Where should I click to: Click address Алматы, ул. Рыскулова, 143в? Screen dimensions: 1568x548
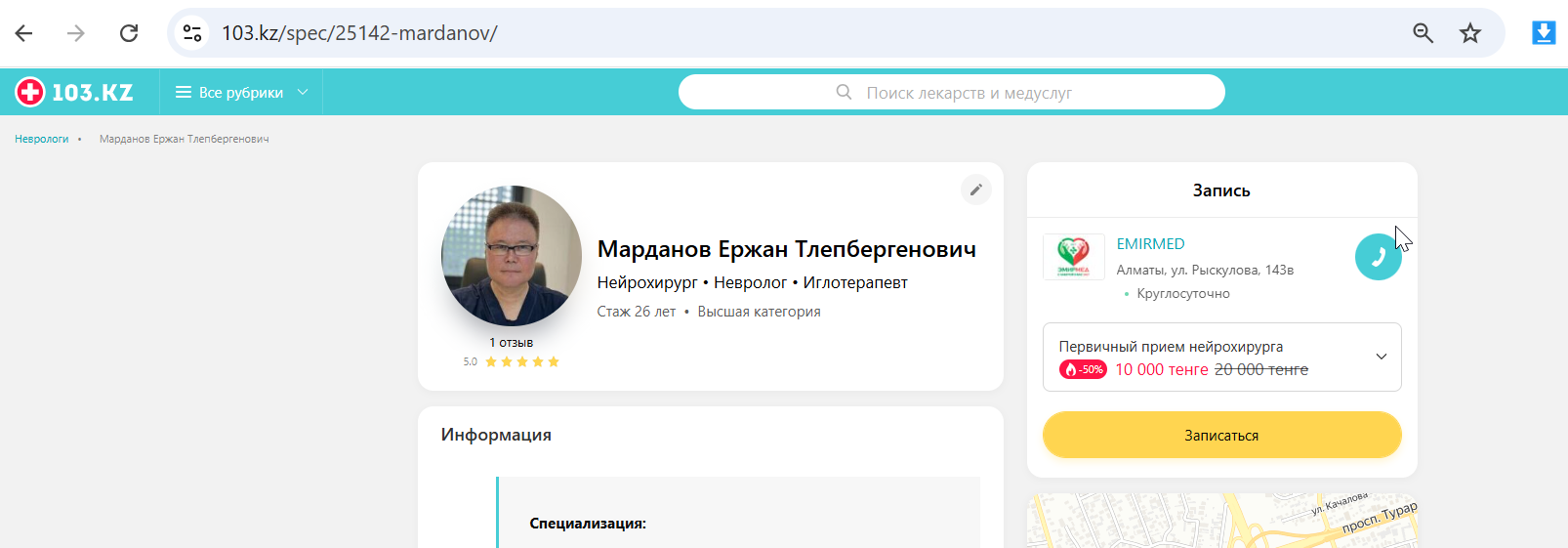[x=1205, y=270]
